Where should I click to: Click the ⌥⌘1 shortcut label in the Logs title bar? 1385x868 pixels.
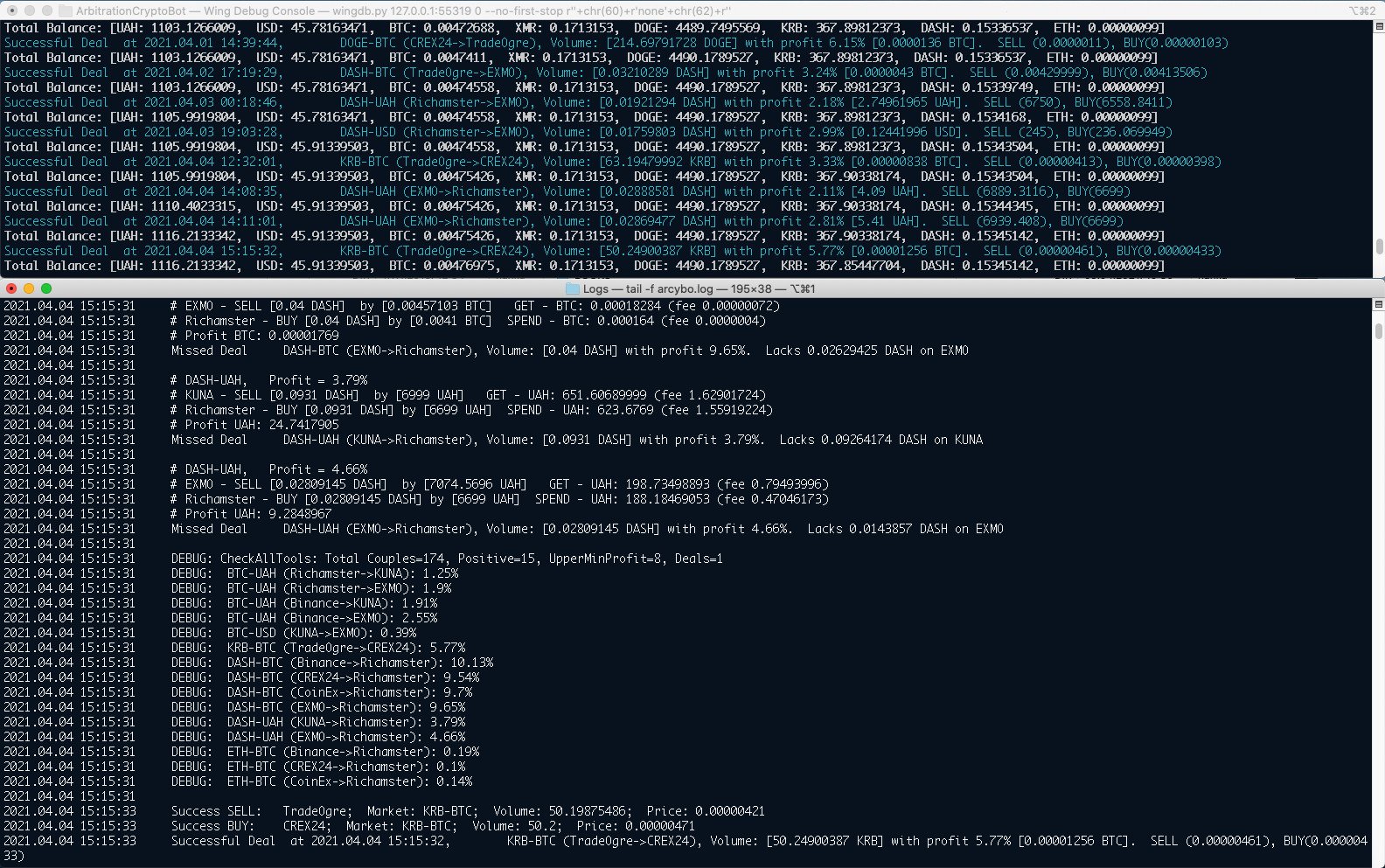(x=803, y=288)
